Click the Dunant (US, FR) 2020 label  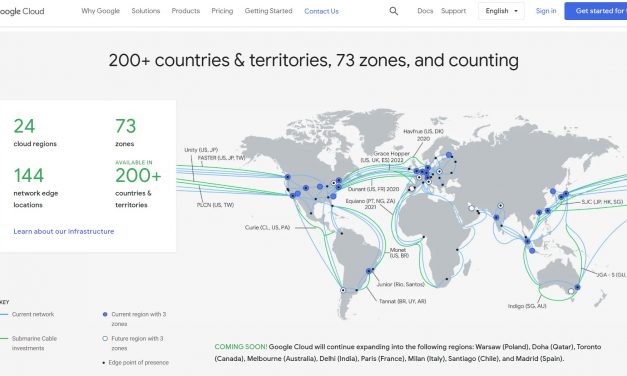373,189
